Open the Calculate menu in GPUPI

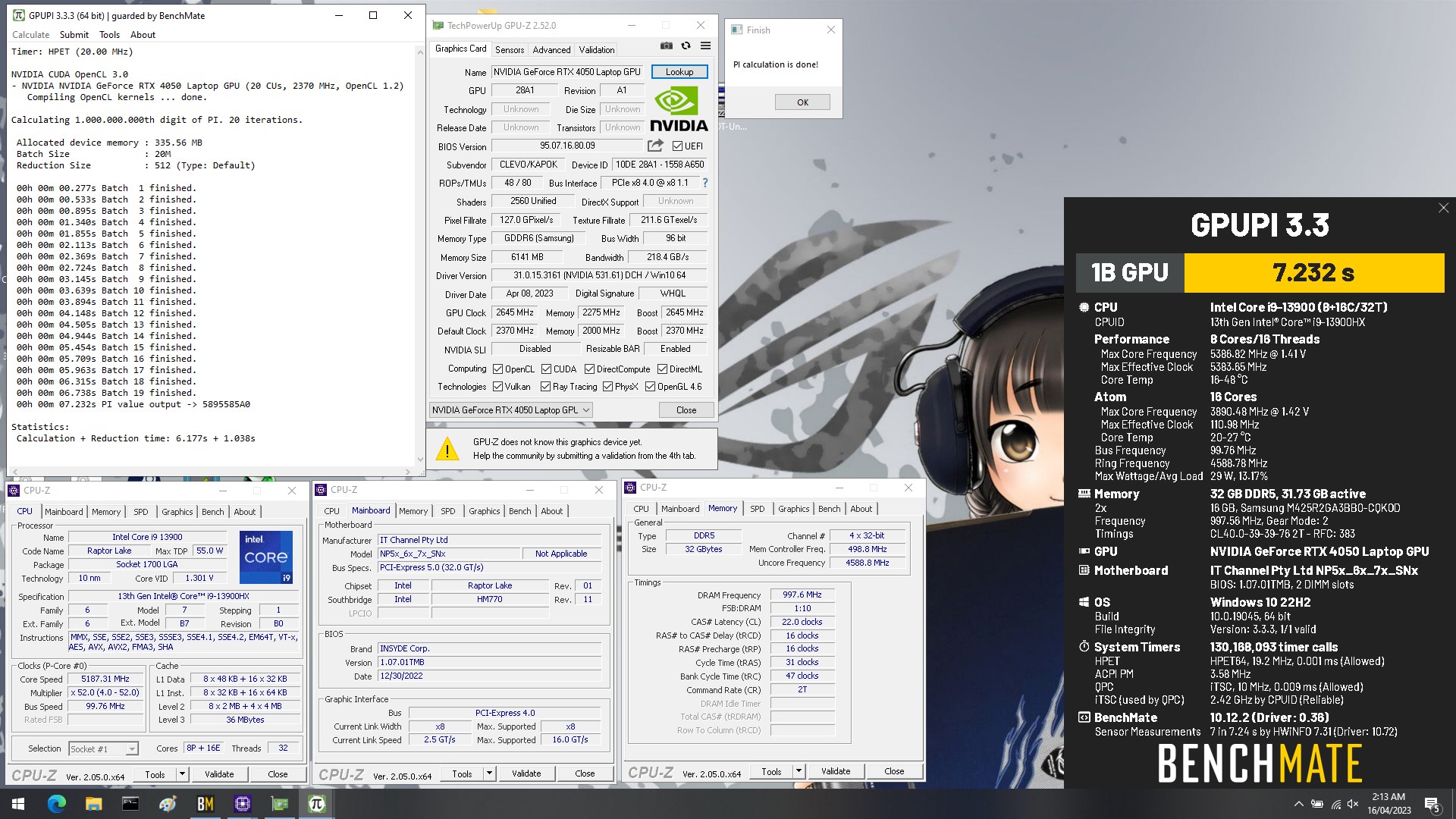(30, 35)
